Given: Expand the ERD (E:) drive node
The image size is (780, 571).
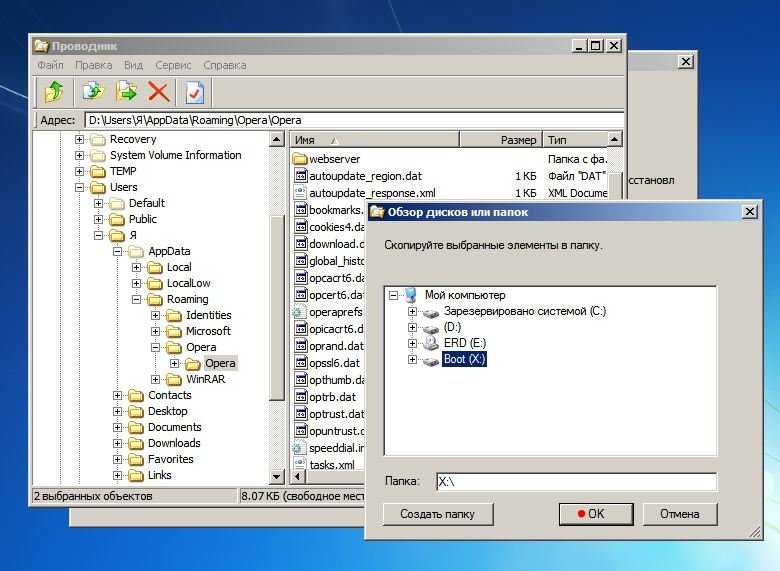Looking at the screenshot, I should coord(412,343).
